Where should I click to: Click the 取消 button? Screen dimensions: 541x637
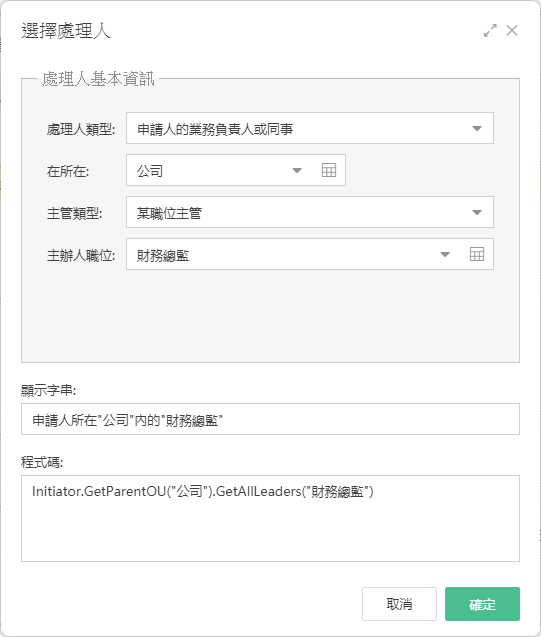click(399, 604)
